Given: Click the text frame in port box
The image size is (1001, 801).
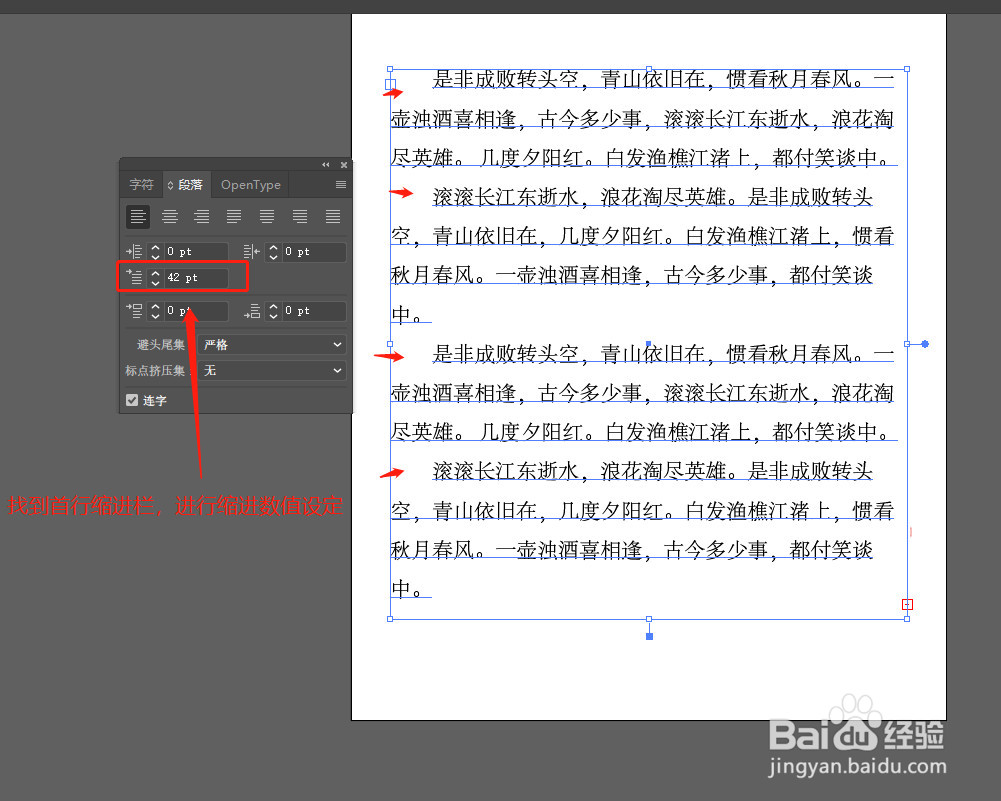Looking at the screenshot, I should click(391, 84).
